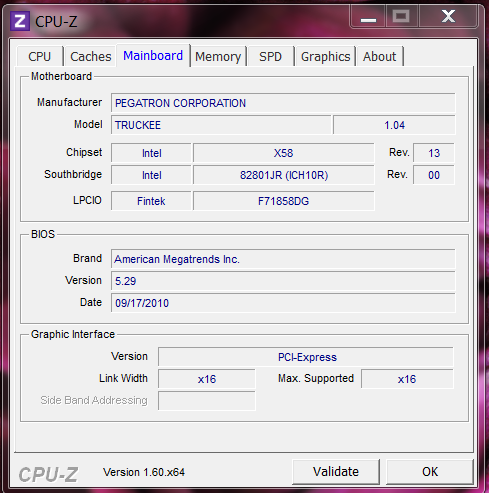This screenshot has height=493, width=489.
Task: Click the Validate button
Action: click(x=336, y=472)
